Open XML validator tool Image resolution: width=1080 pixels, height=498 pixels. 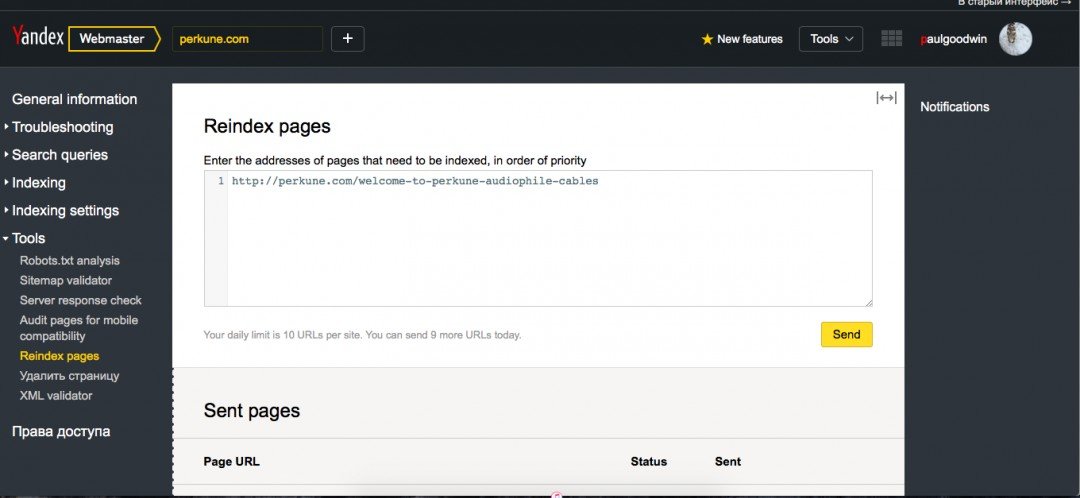click(x=56, y=395)
